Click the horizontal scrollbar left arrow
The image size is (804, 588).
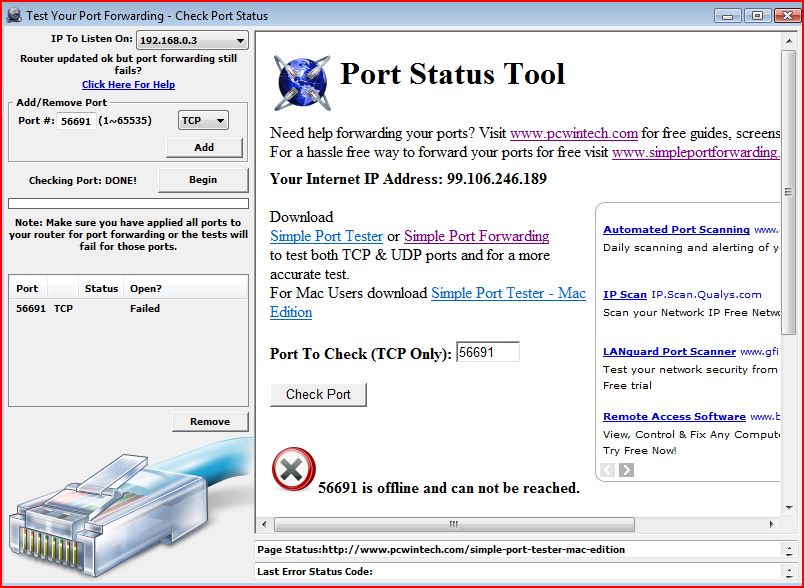264,524
